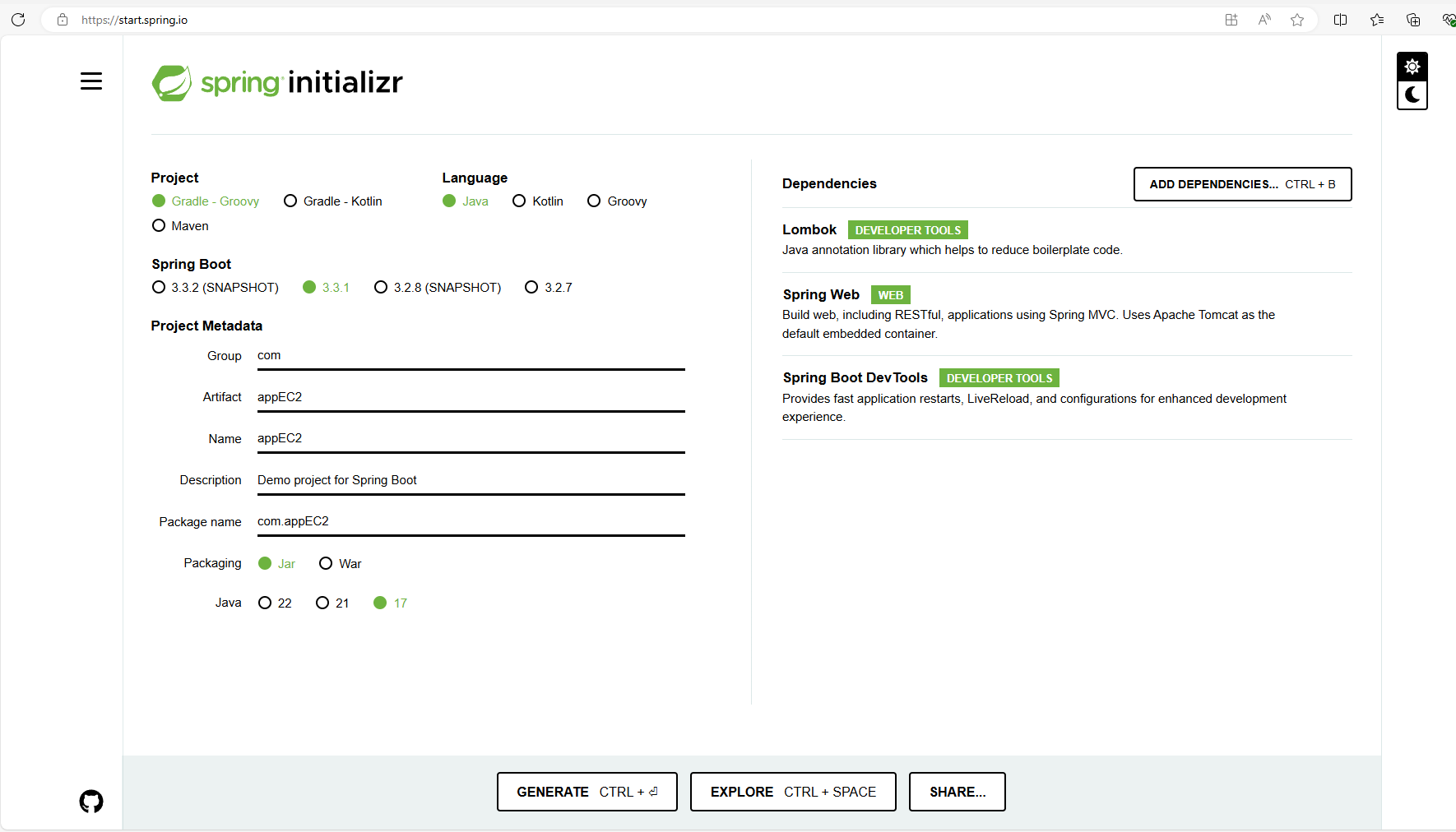
Task: Click Lombok's Developer Tools tag
Action: [x=908, y=230]
